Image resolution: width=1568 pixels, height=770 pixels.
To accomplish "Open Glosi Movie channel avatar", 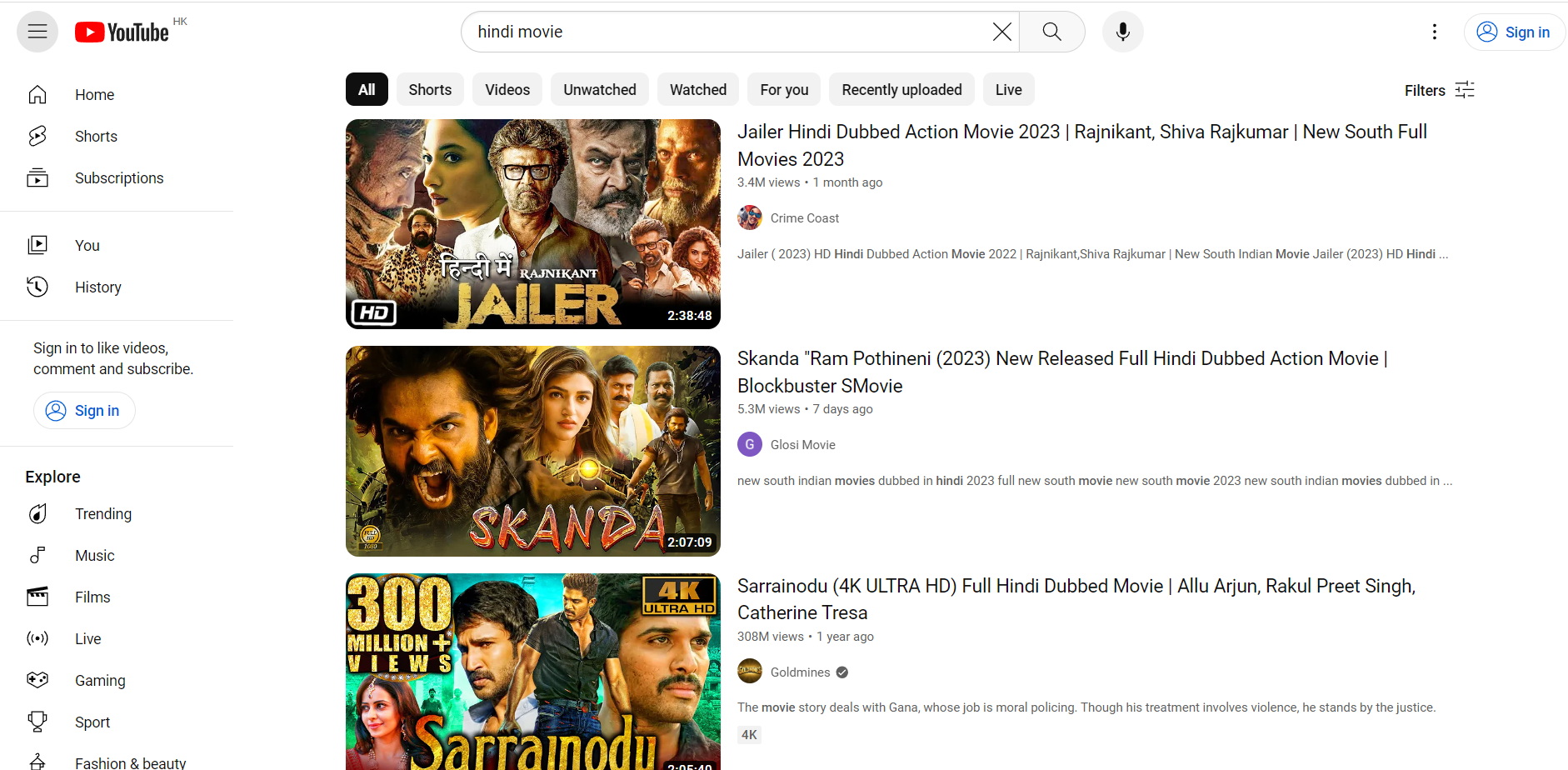I will [x=750, y=444].
